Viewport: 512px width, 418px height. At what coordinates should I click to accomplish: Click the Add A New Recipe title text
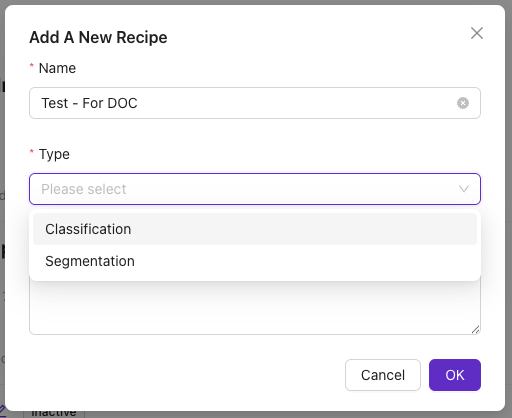coord(98,37)
